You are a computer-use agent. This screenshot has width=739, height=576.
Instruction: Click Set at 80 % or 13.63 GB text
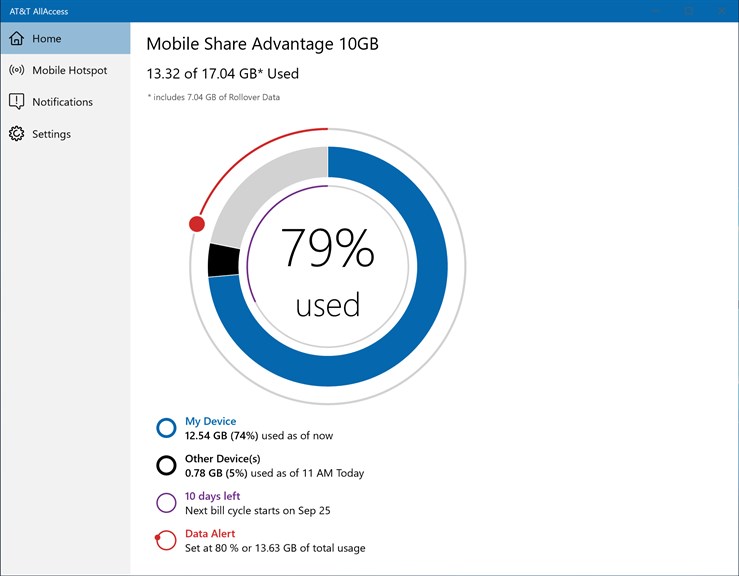click(275, 548)
